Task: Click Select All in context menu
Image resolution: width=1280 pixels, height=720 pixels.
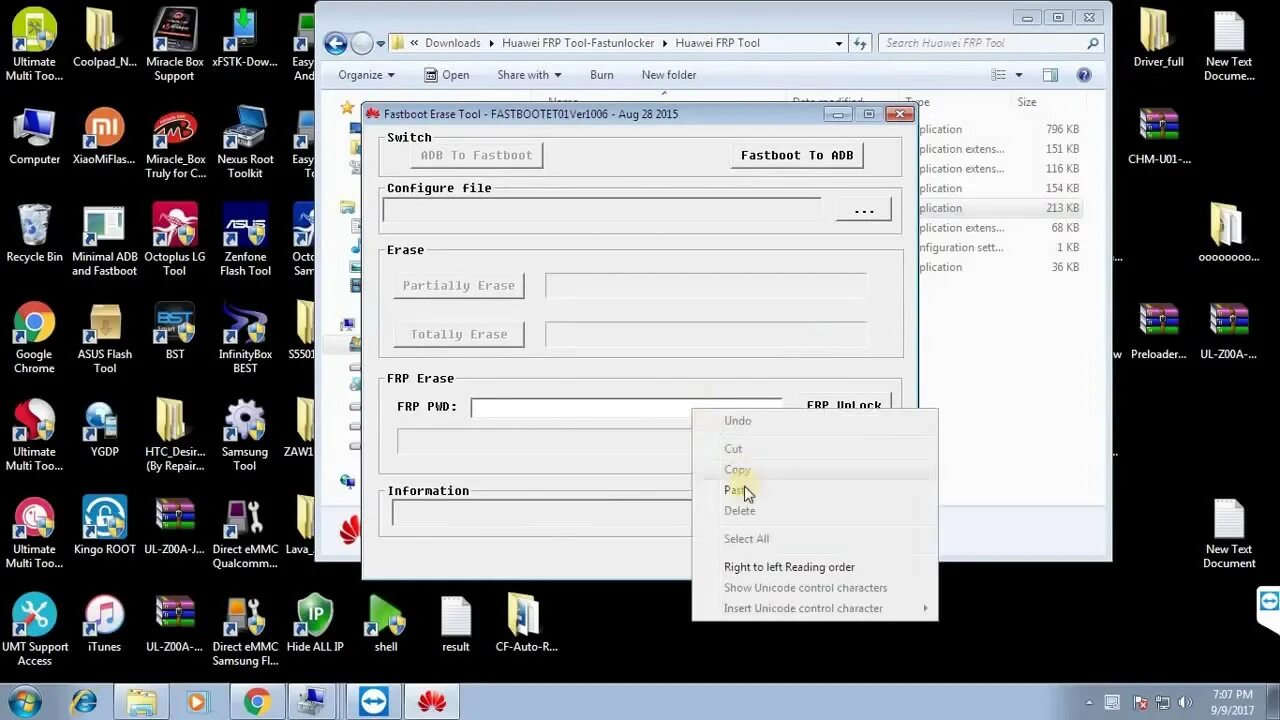Action: (x=815, y=539)
